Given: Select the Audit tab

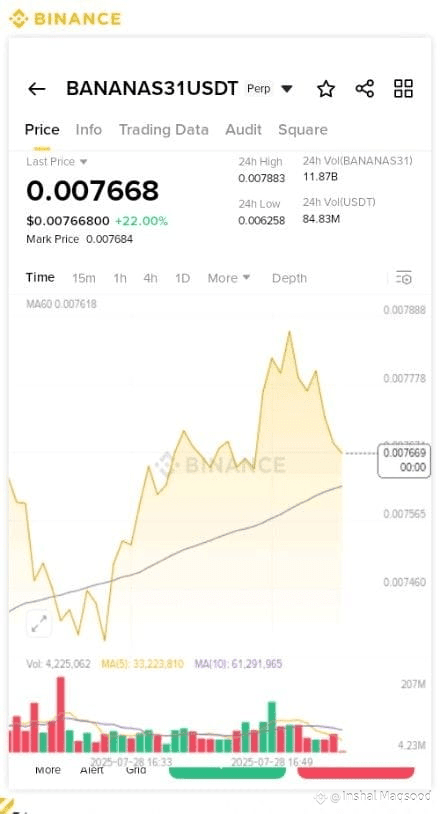Looking at the screenshot, I should (243, 130).
